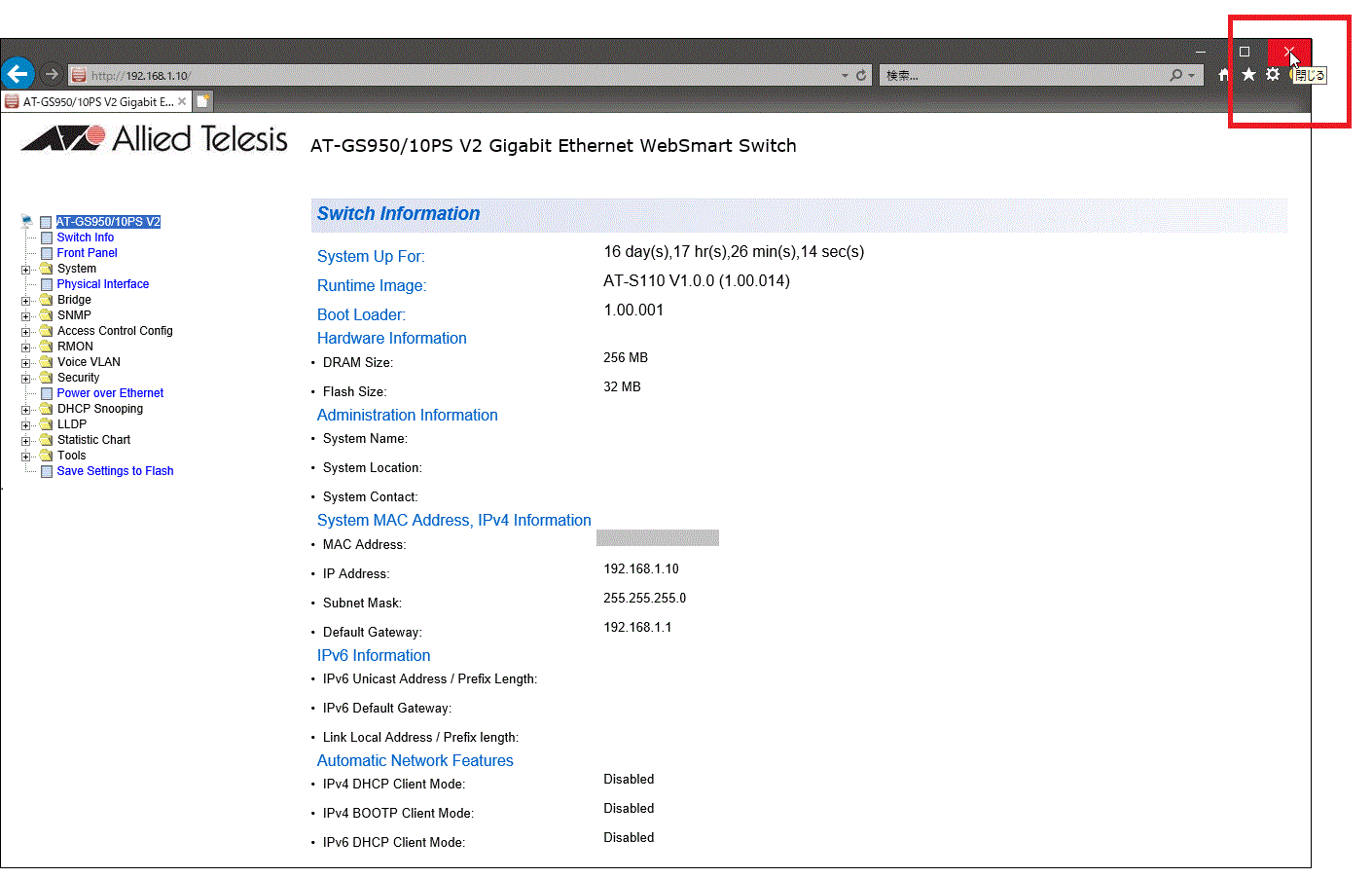The height and width of the screenshot is (878, 1372).
Task: Expand the Tools tree node
Action: click(26, 457)
